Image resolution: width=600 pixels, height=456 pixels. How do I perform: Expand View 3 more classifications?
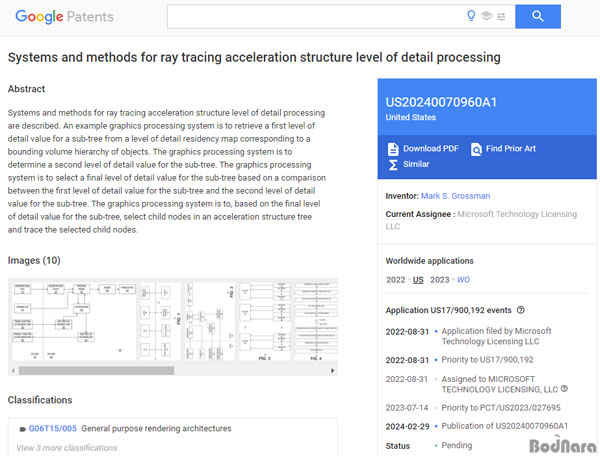point(67,448)
